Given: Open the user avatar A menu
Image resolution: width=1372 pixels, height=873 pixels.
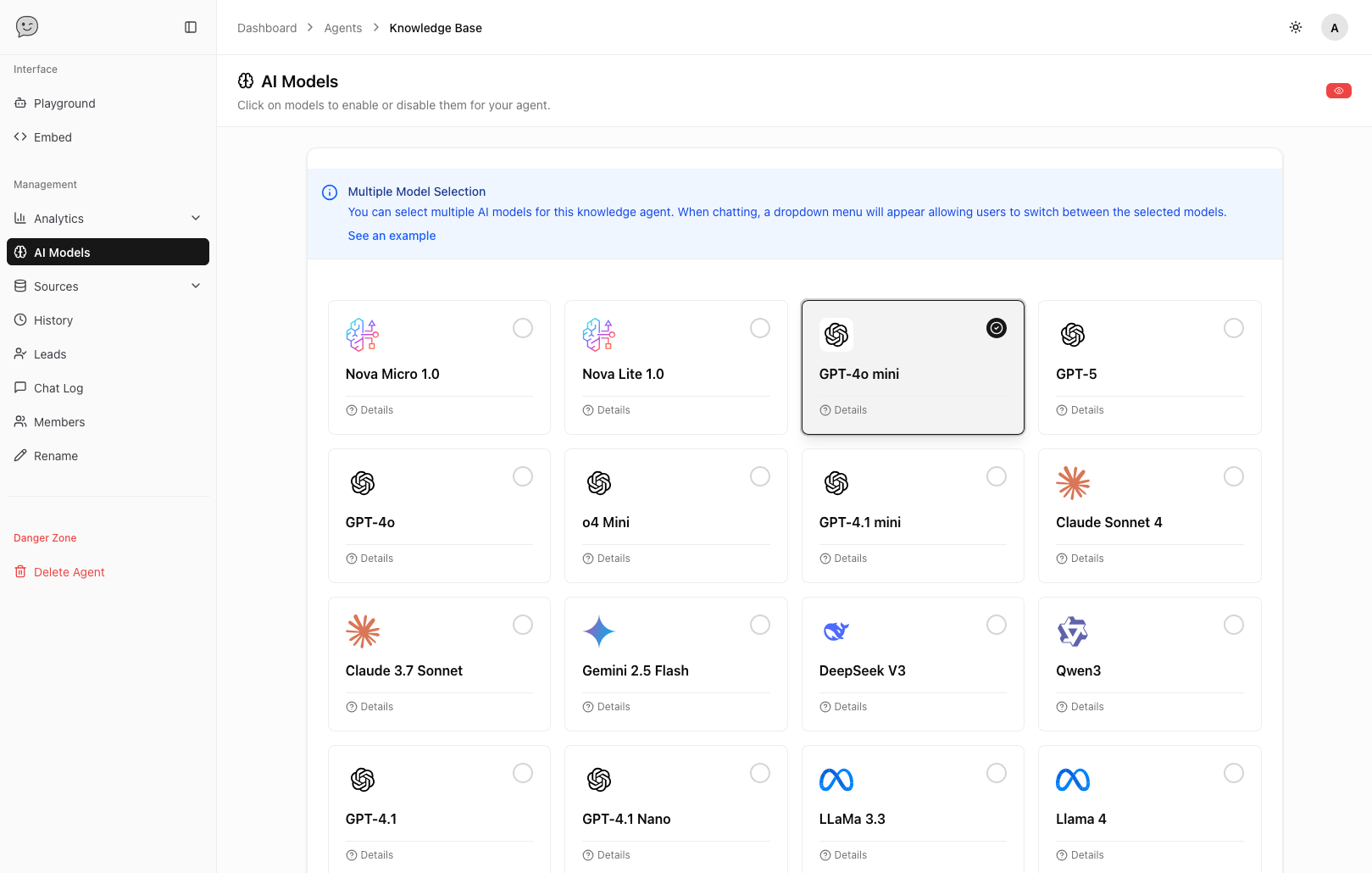Looking at the screenshot, I should [1334, 27].
